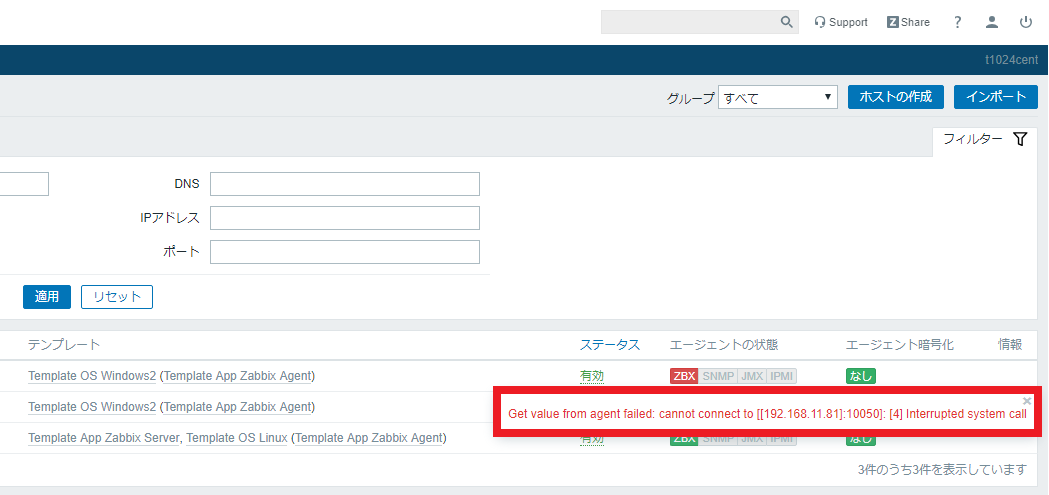
Task: Click the エージェントの状態 column header
Action: (724, 345)
